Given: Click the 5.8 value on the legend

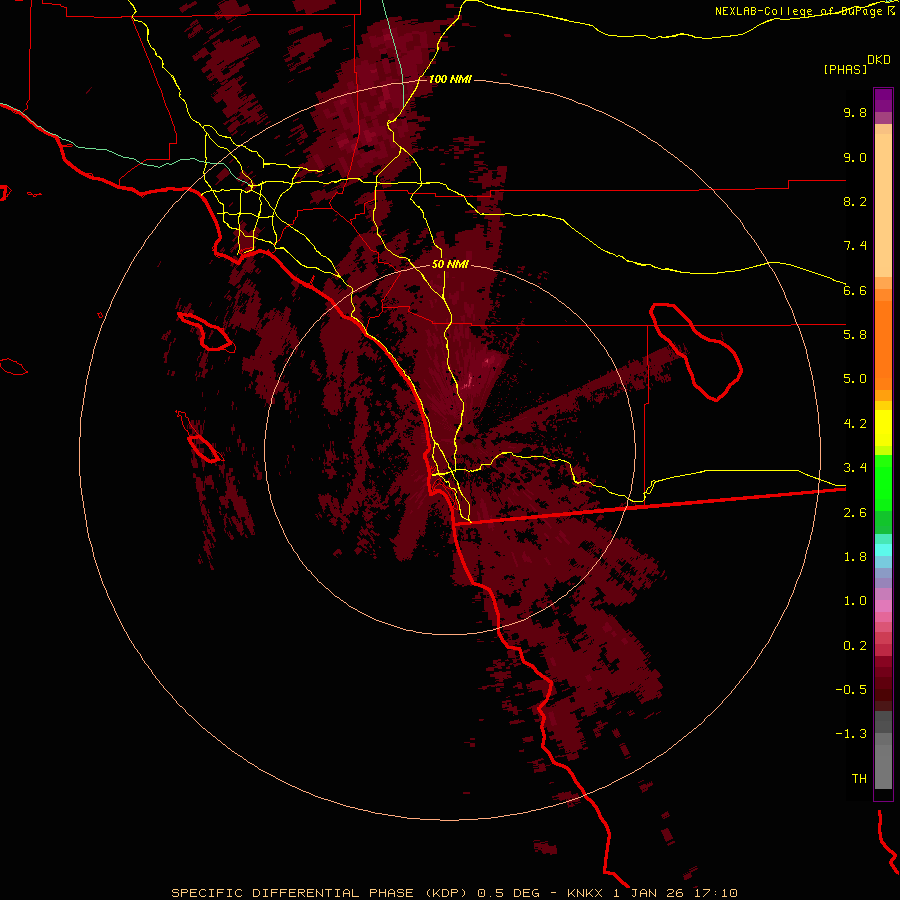Looking at the screenshot, I should (855, 335).
